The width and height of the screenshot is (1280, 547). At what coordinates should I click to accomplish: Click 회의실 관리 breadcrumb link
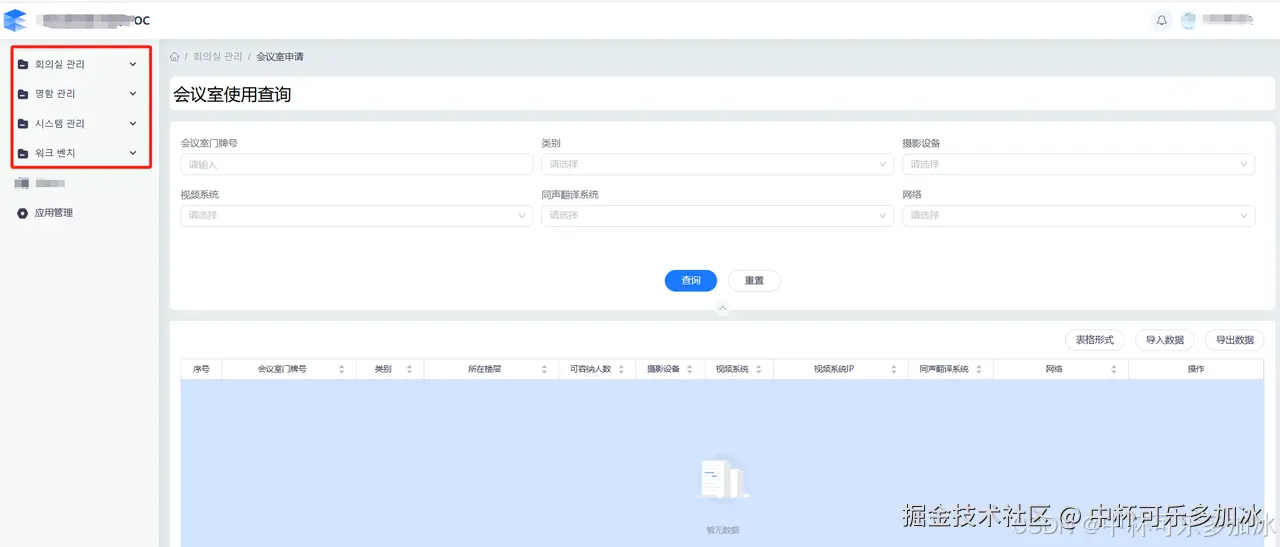(218, 57)
